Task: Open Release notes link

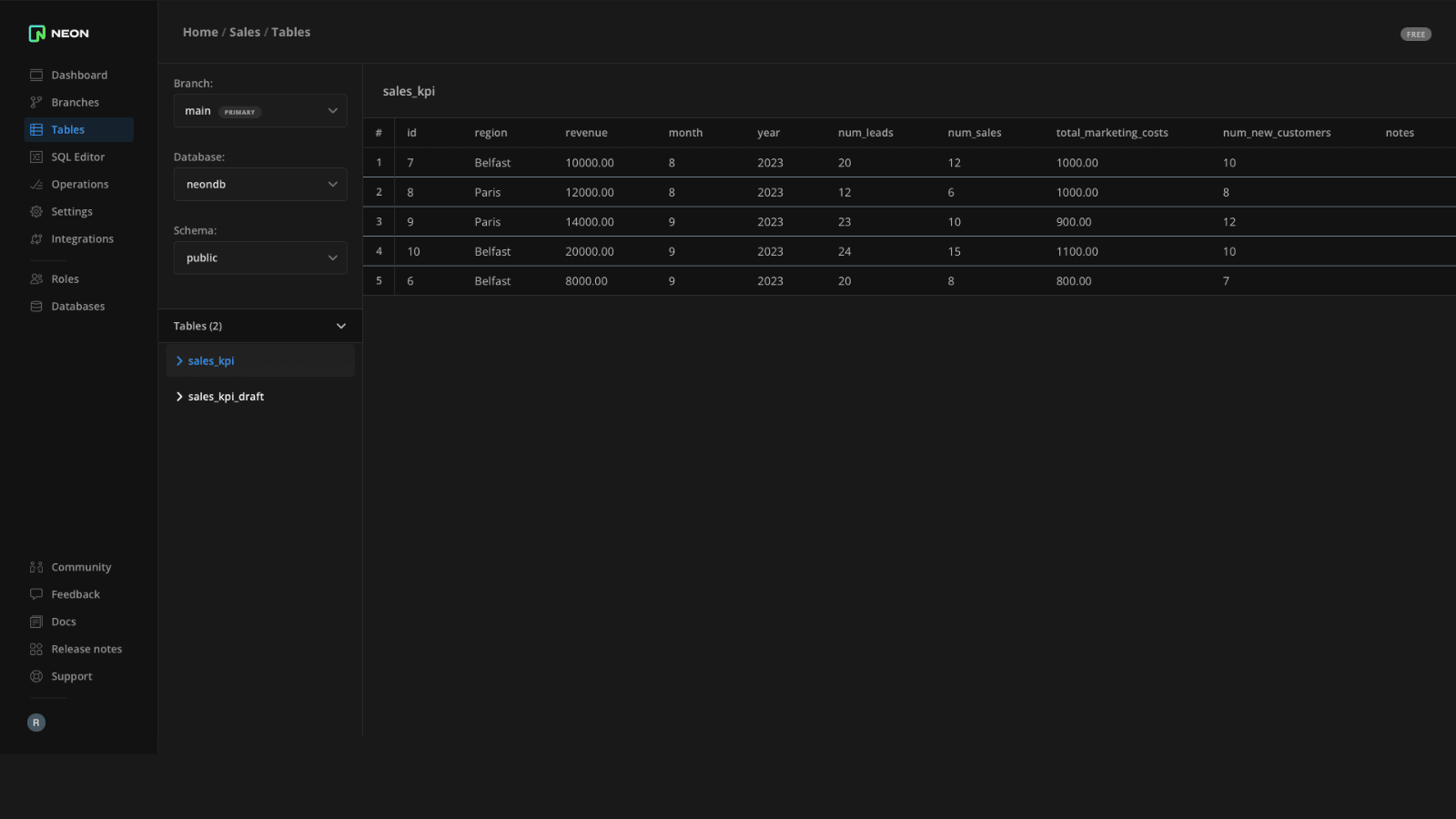Action: [86, 649]
